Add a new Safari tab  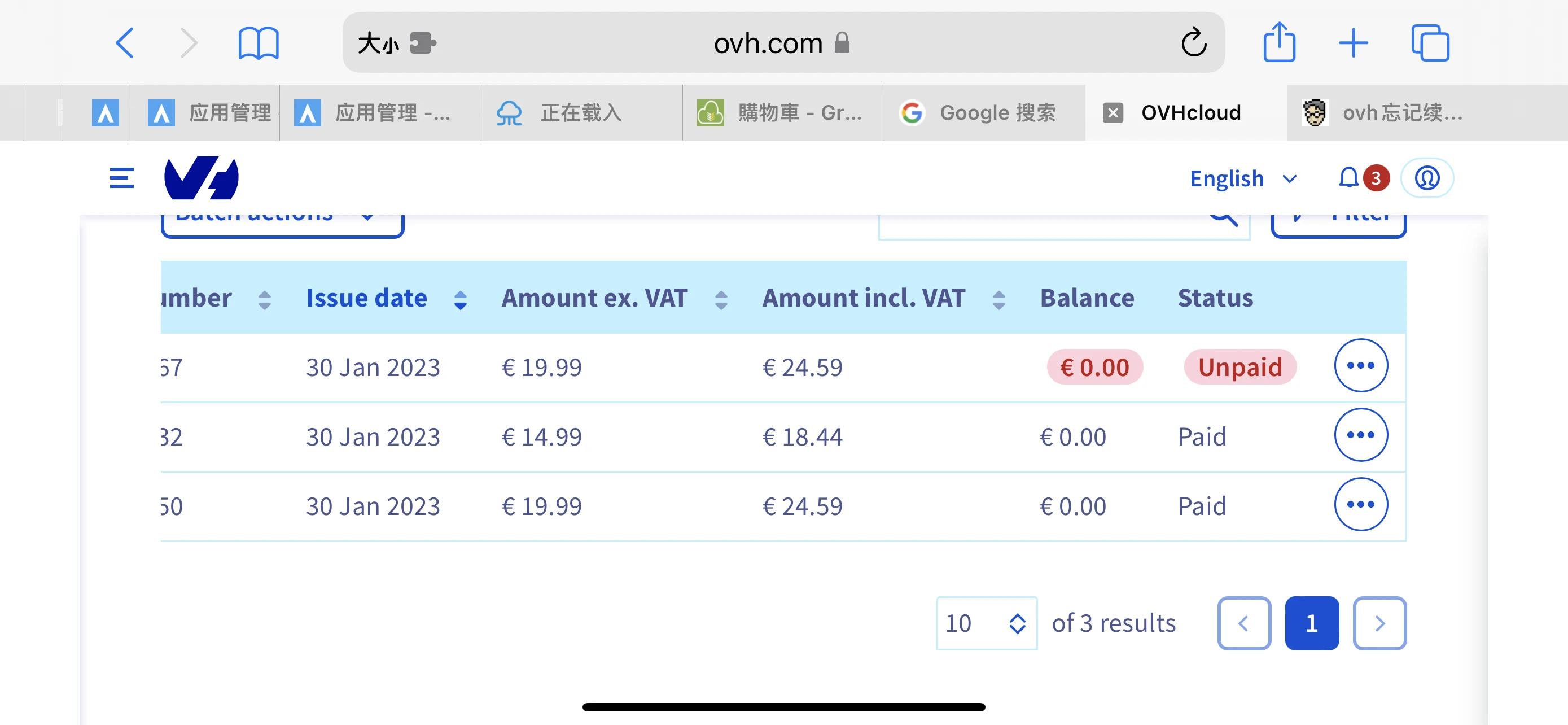1353,43
